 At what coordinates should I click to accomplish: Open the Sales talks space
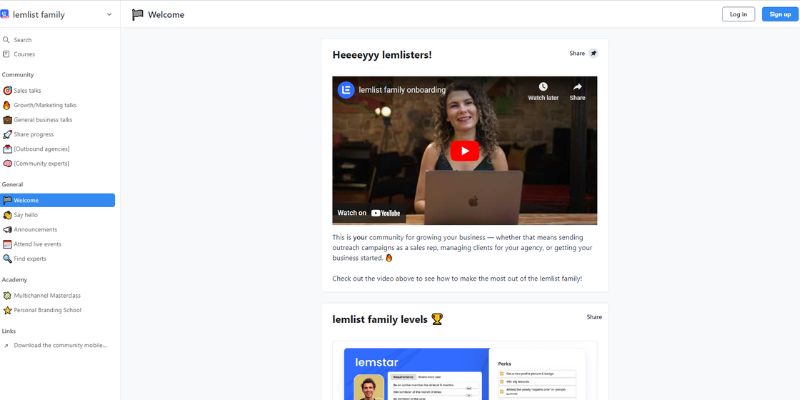28,90
